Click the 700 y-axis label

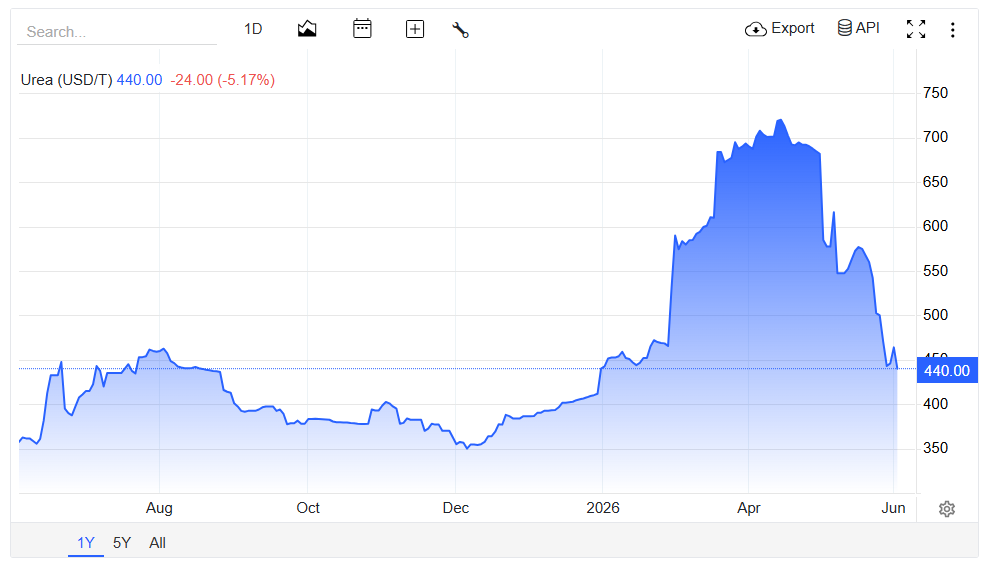[x=935, y=137]
